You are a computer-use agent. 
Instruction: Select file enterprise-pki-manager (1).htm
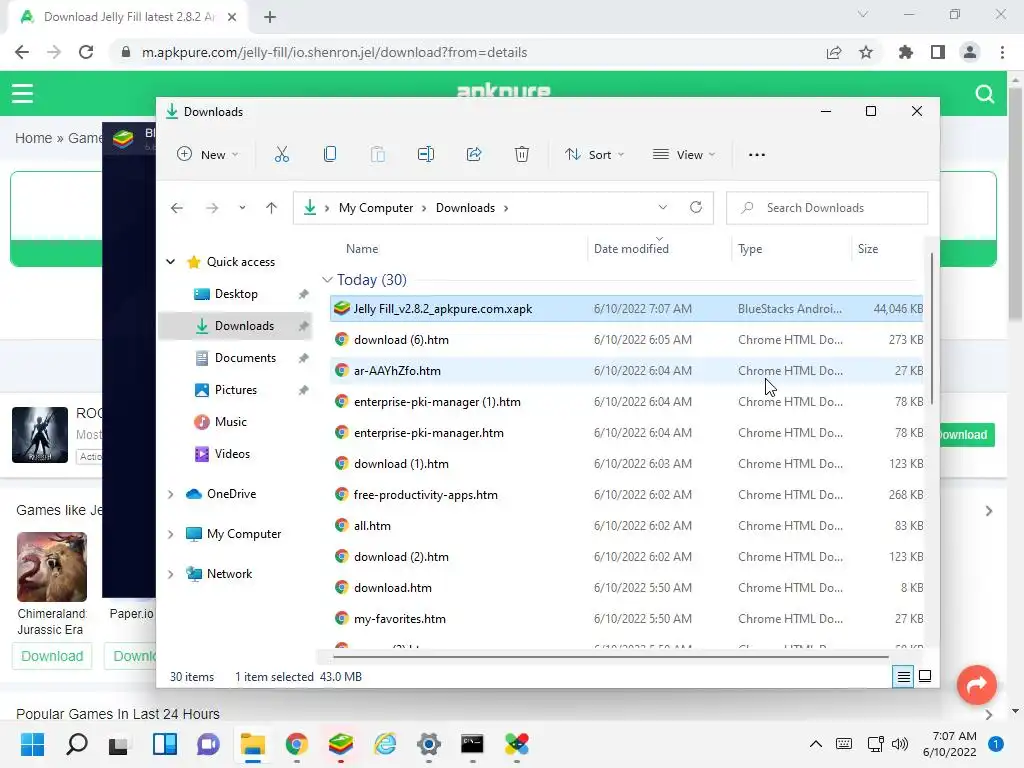[x=626, y=402]
